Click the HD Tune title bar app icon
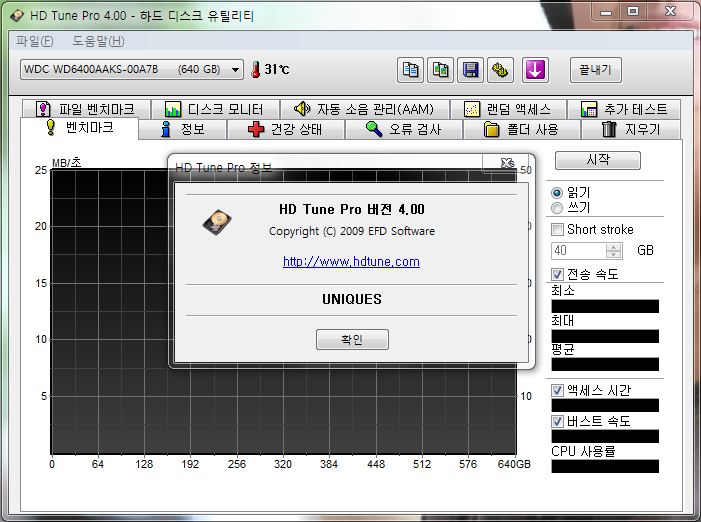The image size is (701, 522). [x=17, y=16]
